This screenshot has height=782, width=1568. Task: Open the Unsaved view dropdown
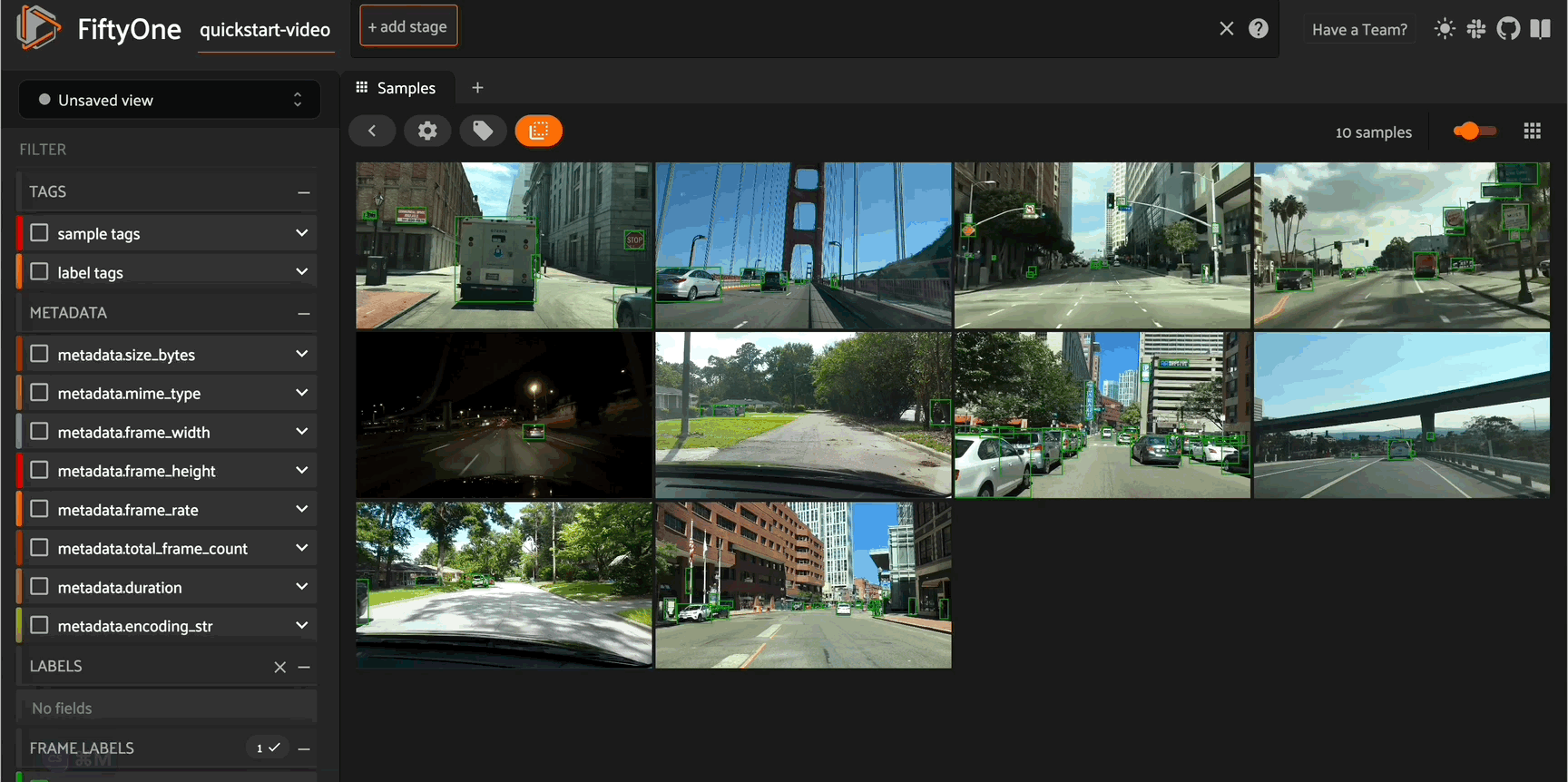coord(170,100)
